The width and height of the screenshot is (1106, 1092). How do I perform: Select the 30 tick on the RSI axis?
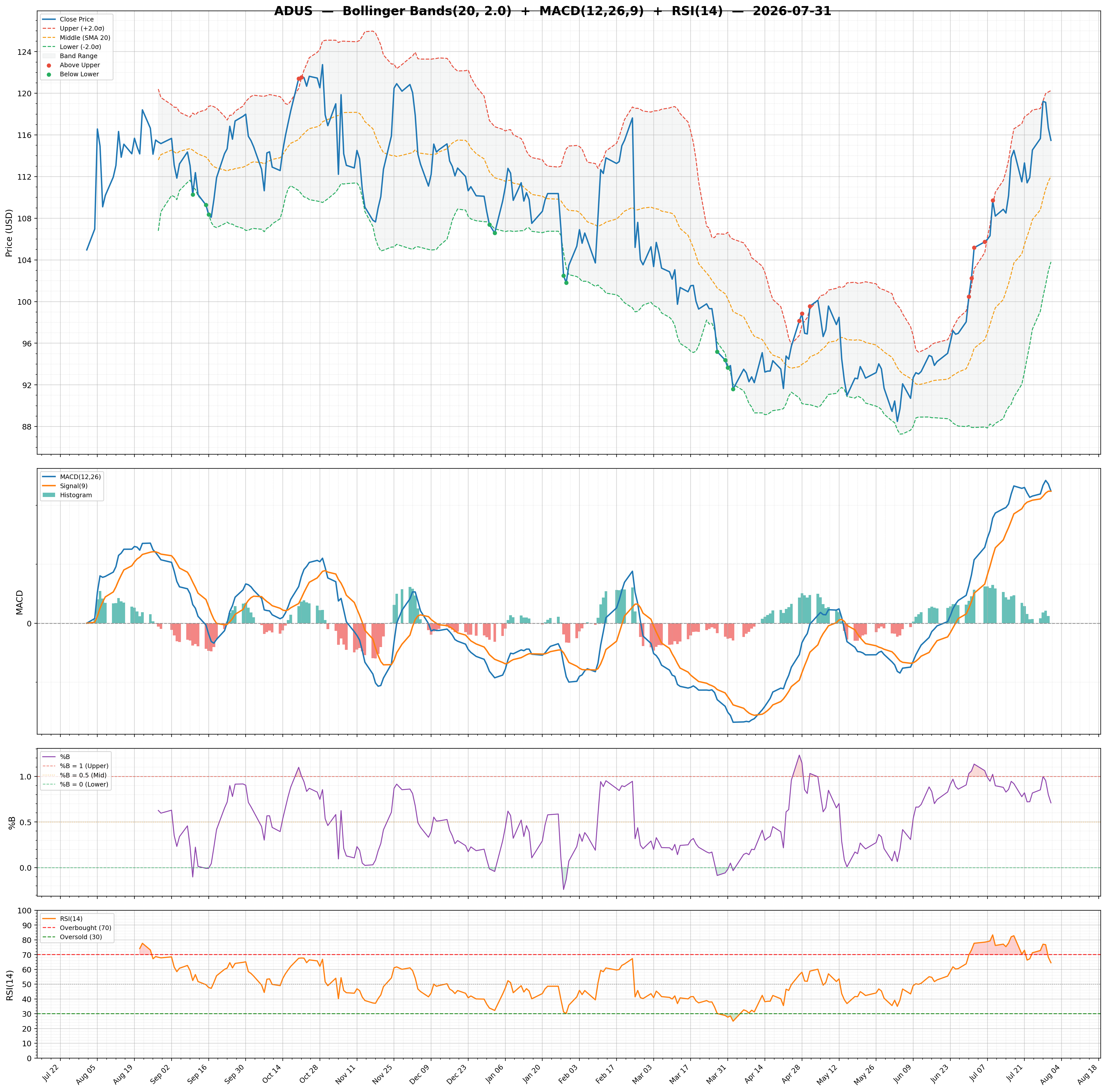pos(27,1014)
